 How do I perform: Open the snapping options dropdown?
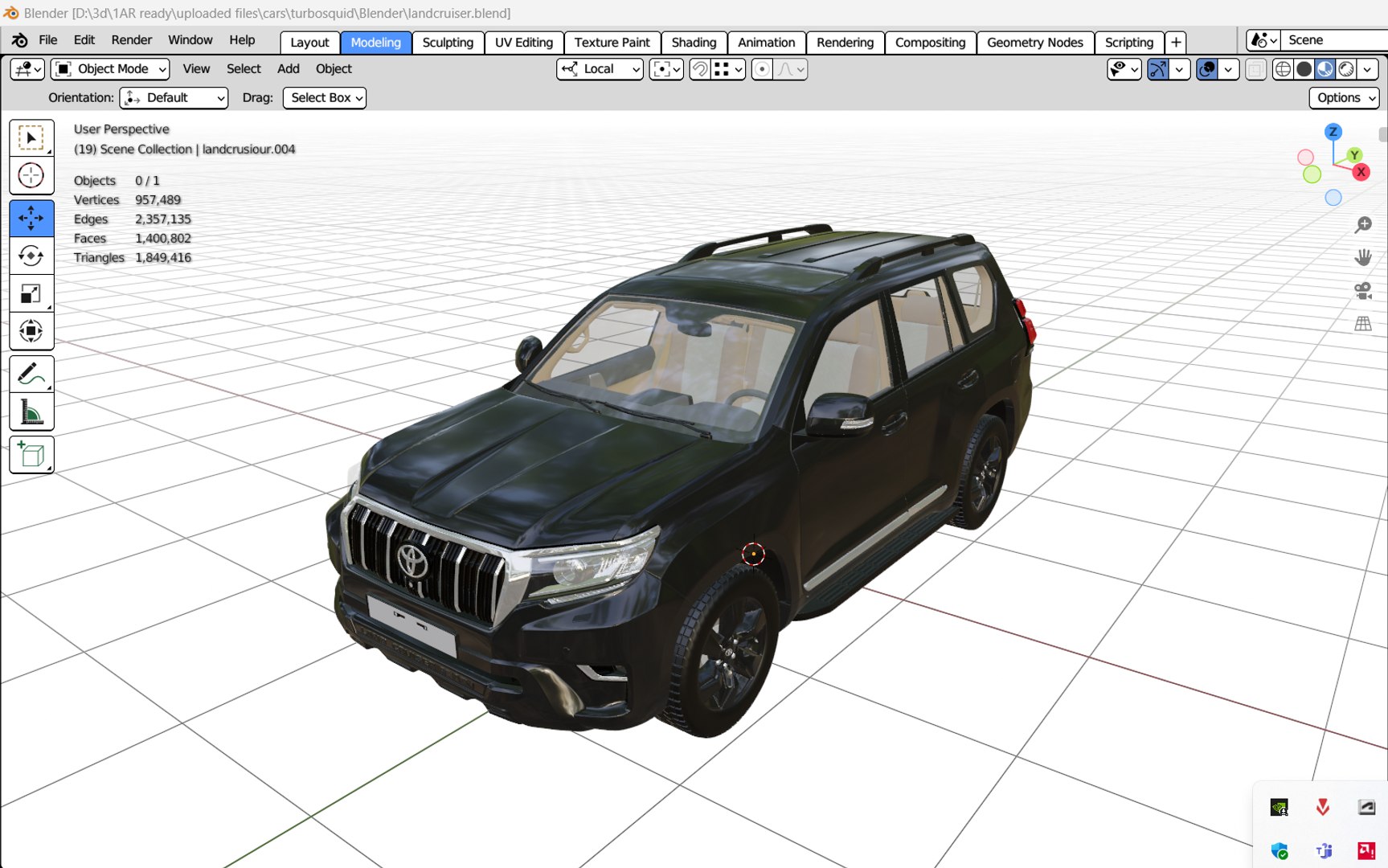tap(728, 69)
